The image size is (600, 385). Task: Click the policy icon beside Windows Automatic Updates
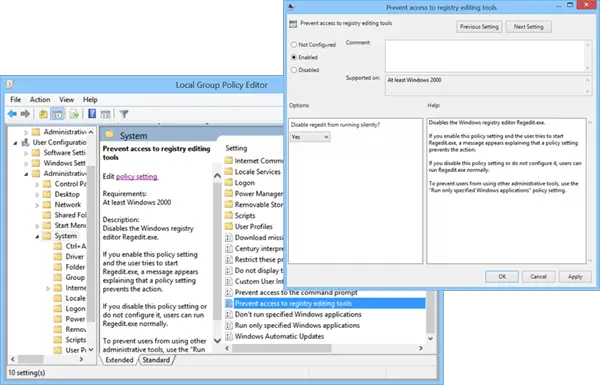click(229, 336)
